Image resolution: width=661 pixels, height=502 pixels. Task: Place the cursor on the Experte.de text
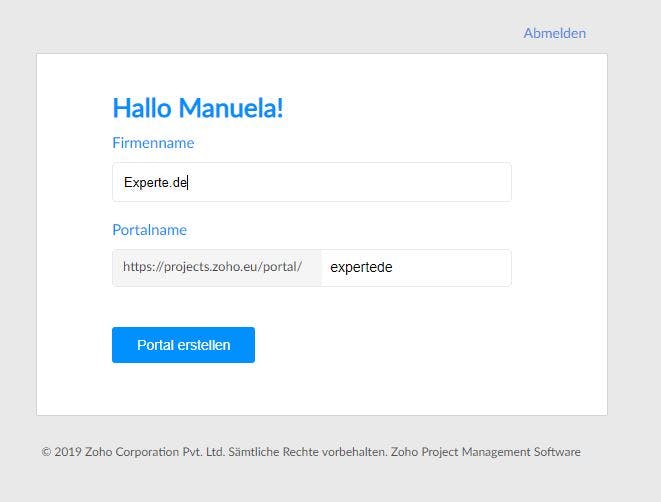click(x=155, y=183)
